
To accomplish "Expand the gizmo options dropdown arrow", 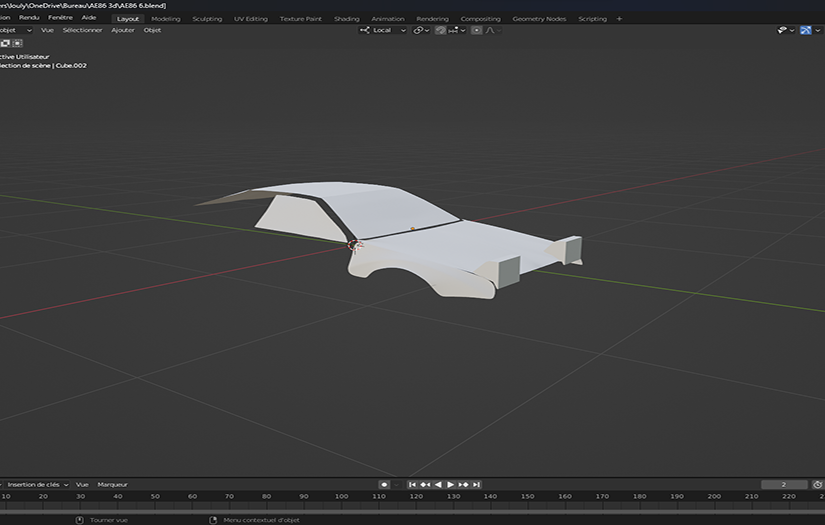I will tap(818, 31).
